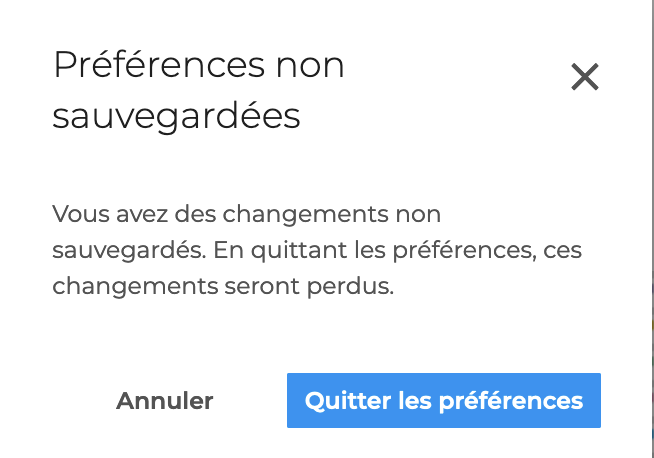Confirm with Quitter les préférences button

click(443, 401)
